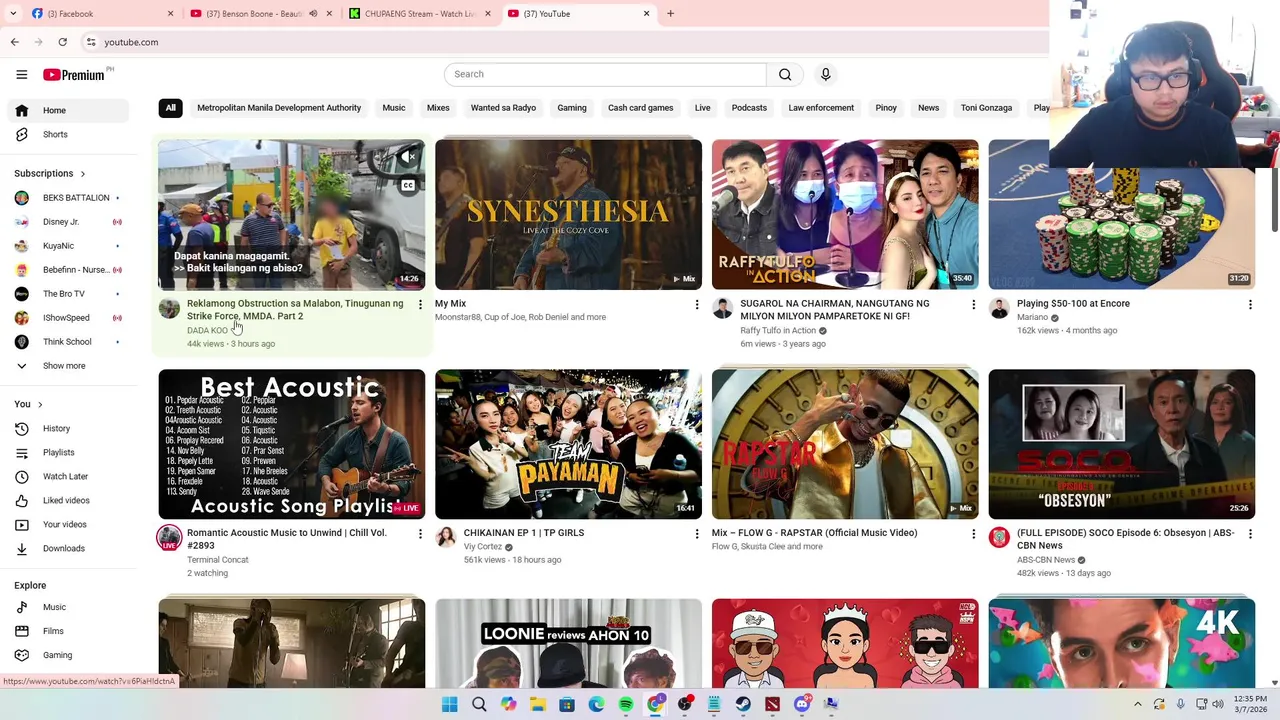Open The Bro TV subscription channel
Image resolution: width=1280 pixels, height=720 pixels.
tap(70, 294)
